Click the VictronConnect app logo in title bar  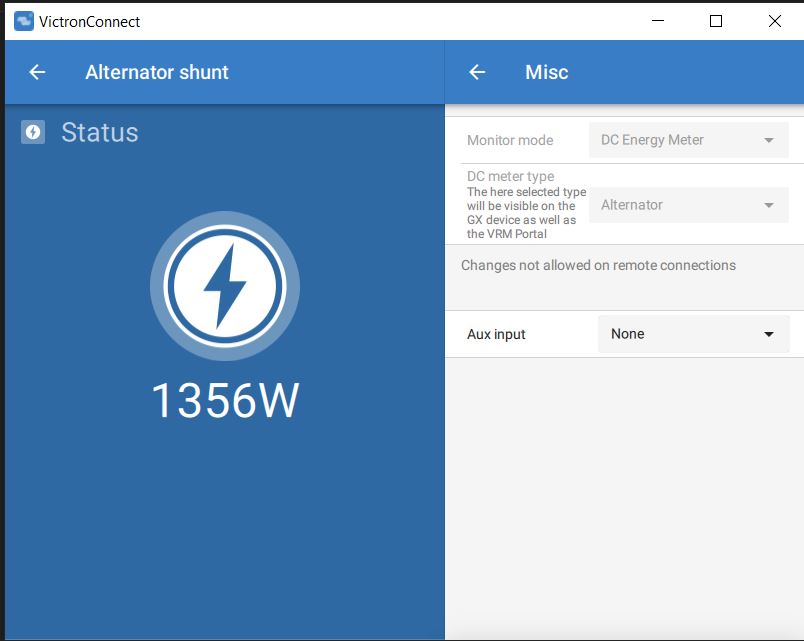[x=24, y=22]
